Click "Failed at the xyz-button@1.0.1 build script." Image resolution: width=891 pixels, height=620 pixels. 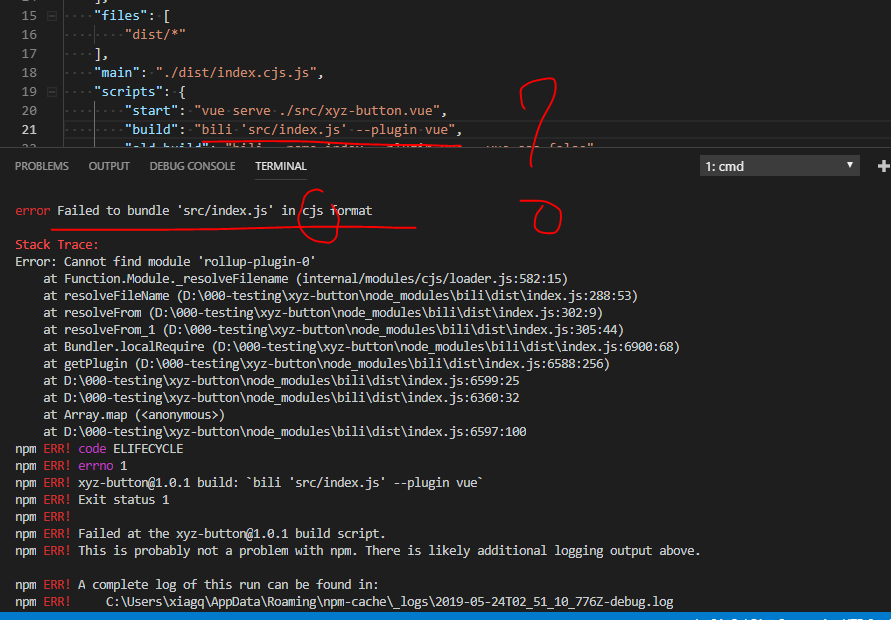232,534
